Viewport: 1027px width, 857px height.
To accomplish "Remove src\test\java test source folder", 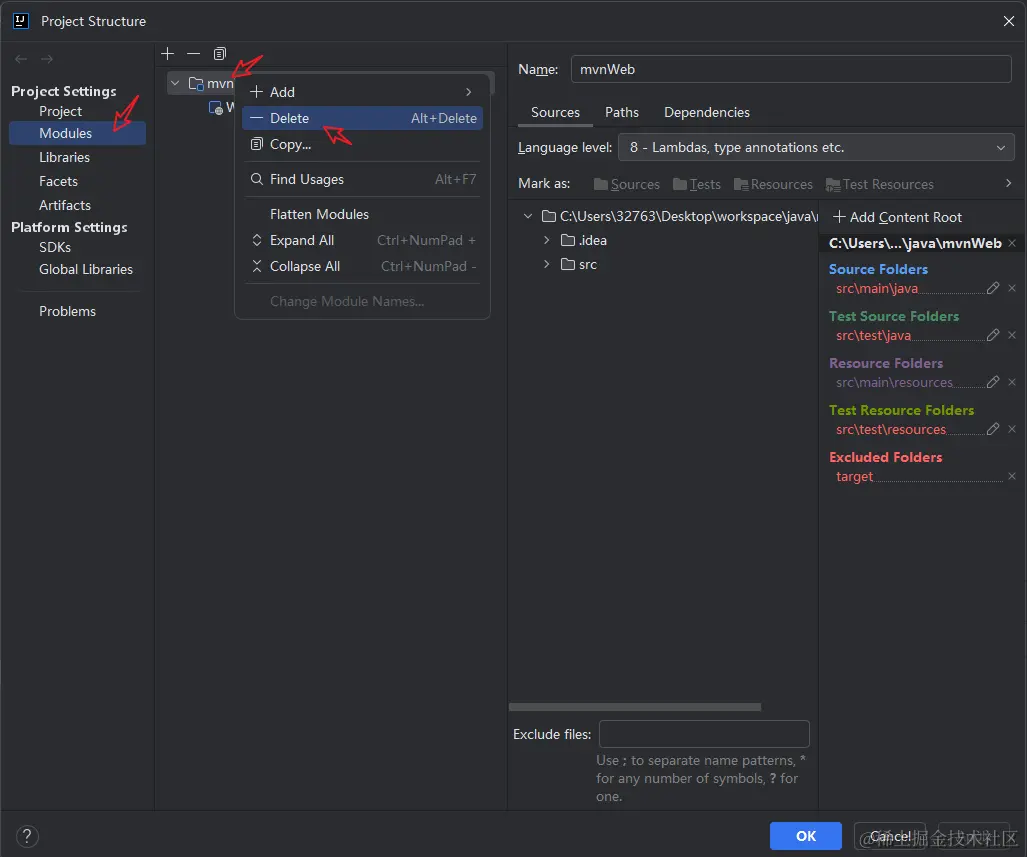I will coord(1012,335).
